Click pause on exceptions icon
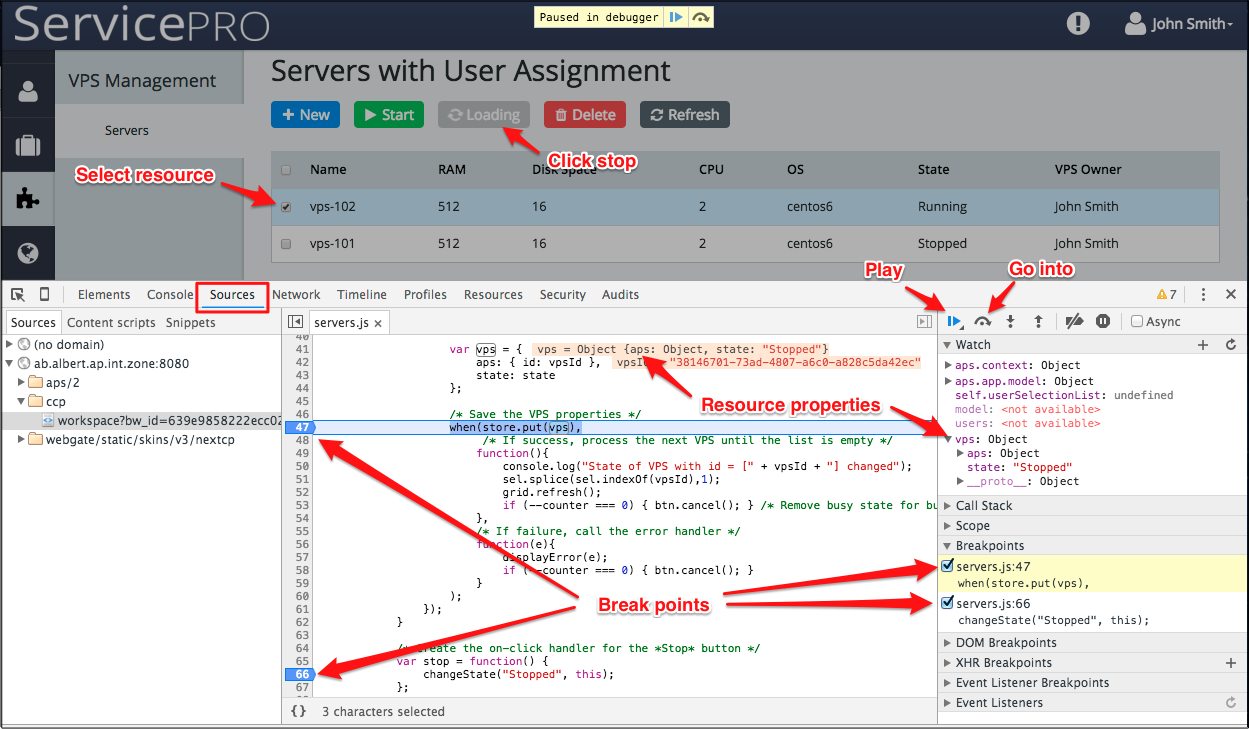 (x=1102, y=322)
